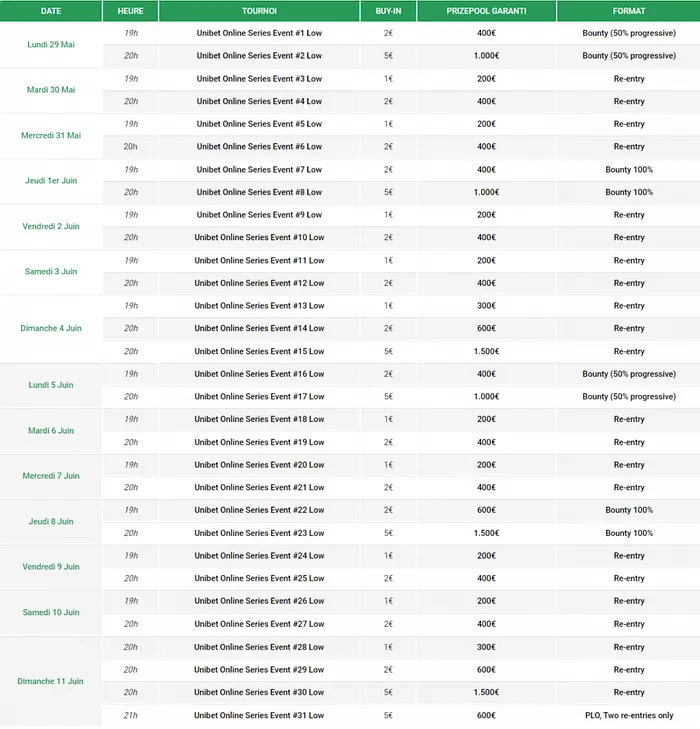Click Unibet Online Series Event #14 Low
This screenshot has height=729, width=700.
tap(259, 328)
